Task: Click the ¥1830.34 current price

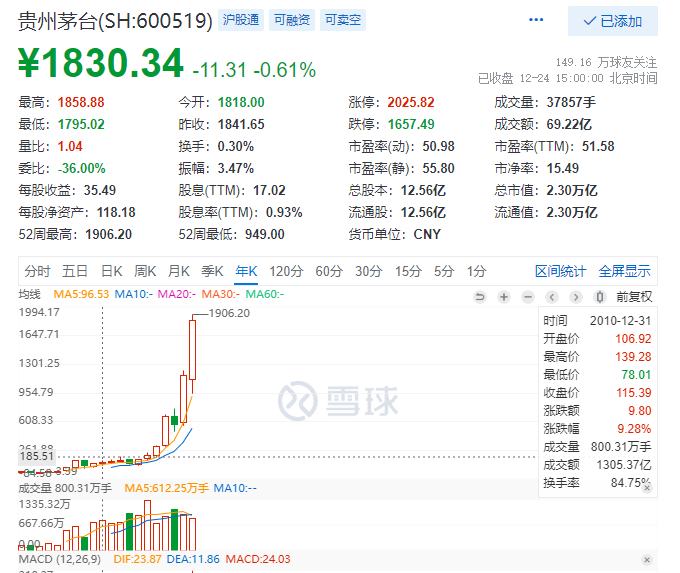Action: point(101,64)
